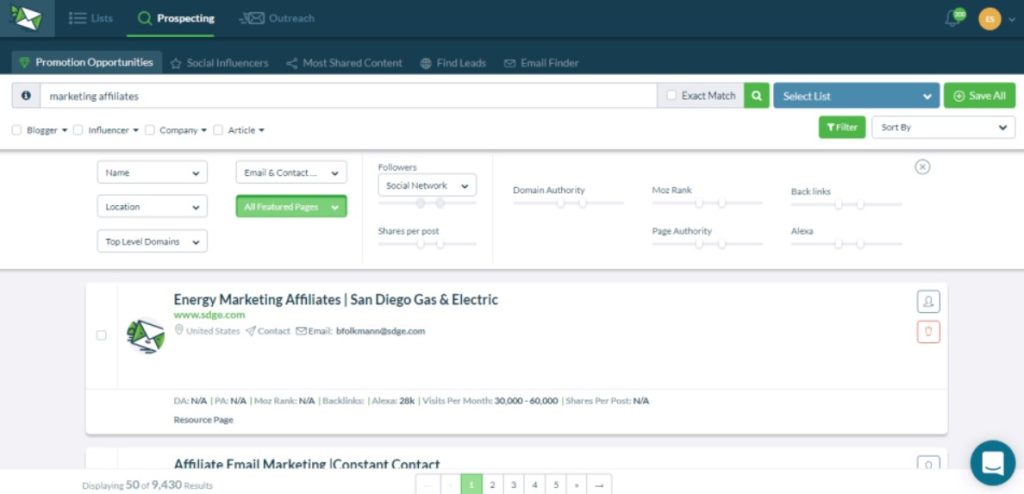Screen dimensions: 1024x494
Task: Close the filter panel with X icon
Action: [x=922, y=167]
